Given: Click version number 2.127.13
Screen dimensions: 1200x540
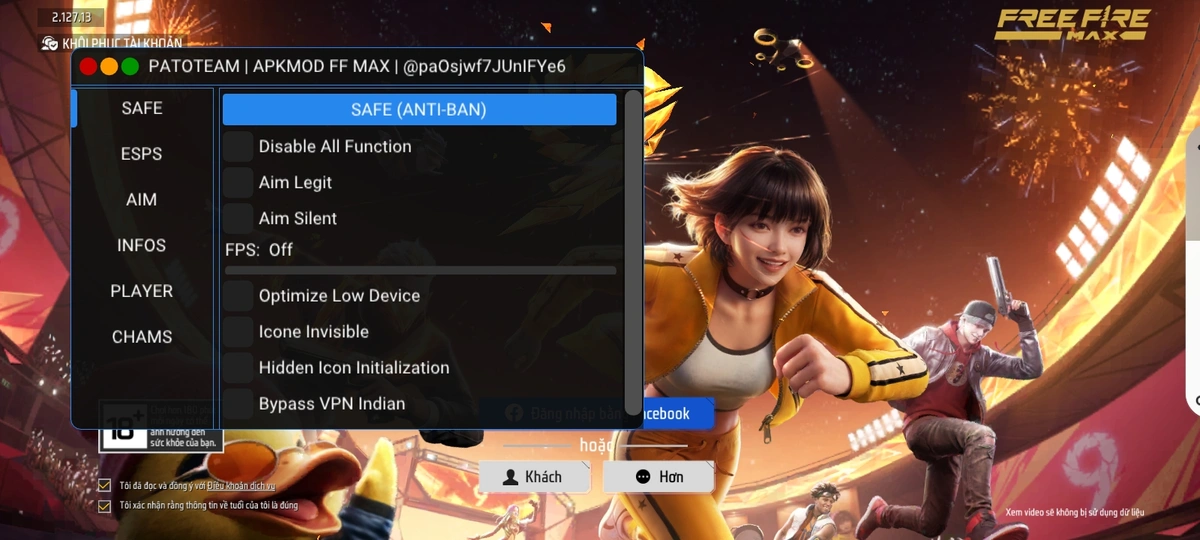Looking at the screenshot, I should click(71, 18).
